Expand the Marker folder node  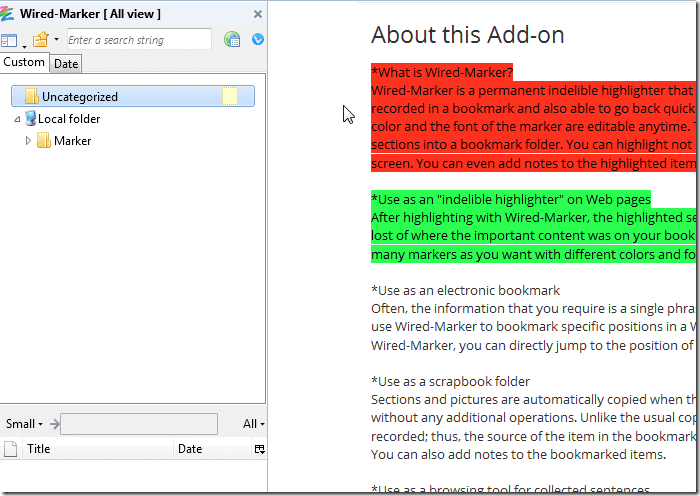tap(28, 141)
